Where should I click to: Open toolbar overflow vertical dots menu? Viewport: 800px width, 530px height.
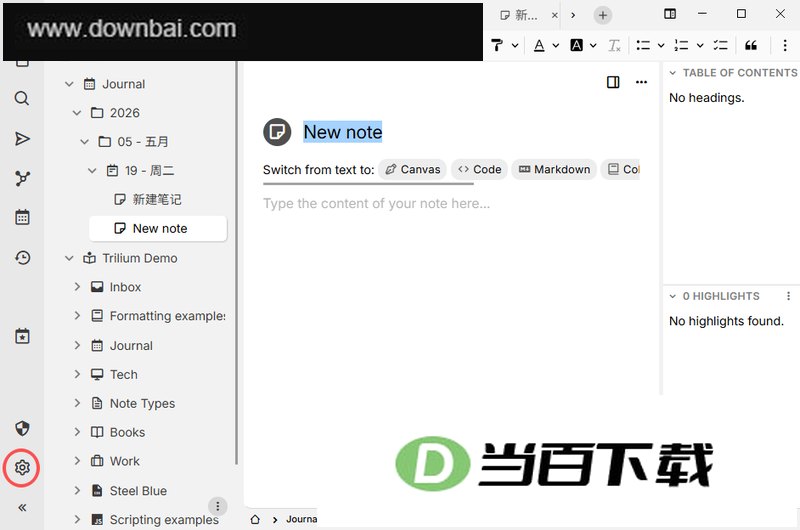pyautogui.click(x=785, y=45)
